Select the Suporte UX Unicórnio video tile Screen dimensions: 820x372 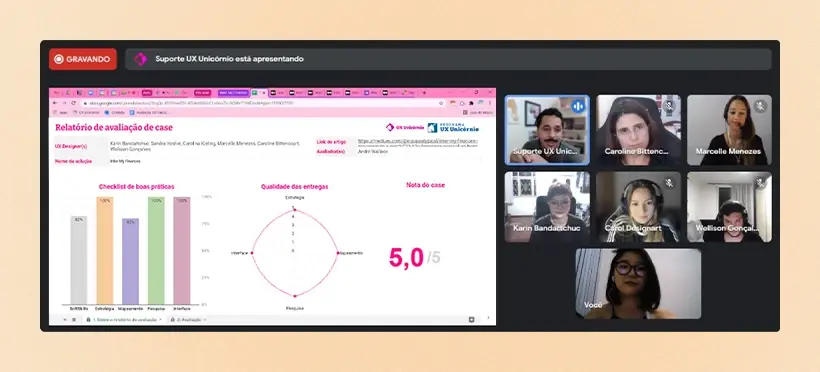point(547,130)
